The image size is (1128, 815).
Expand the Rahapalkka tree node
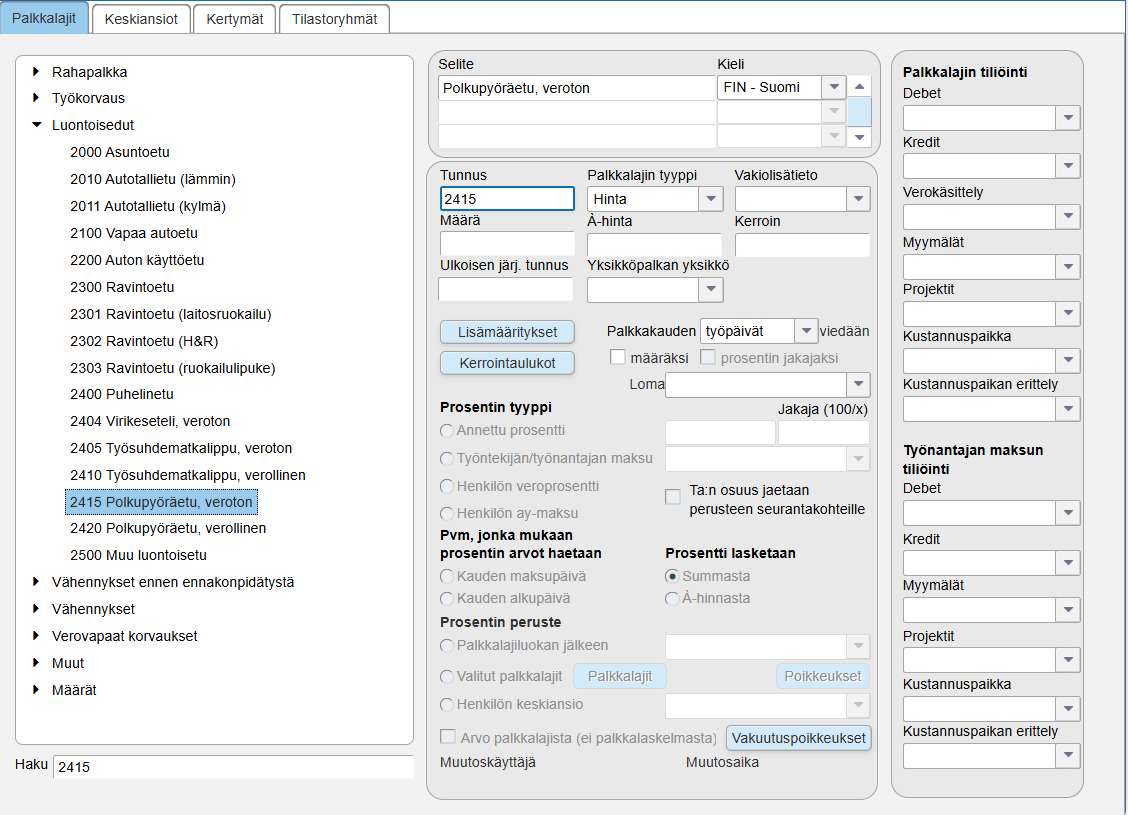click(36, 72)
